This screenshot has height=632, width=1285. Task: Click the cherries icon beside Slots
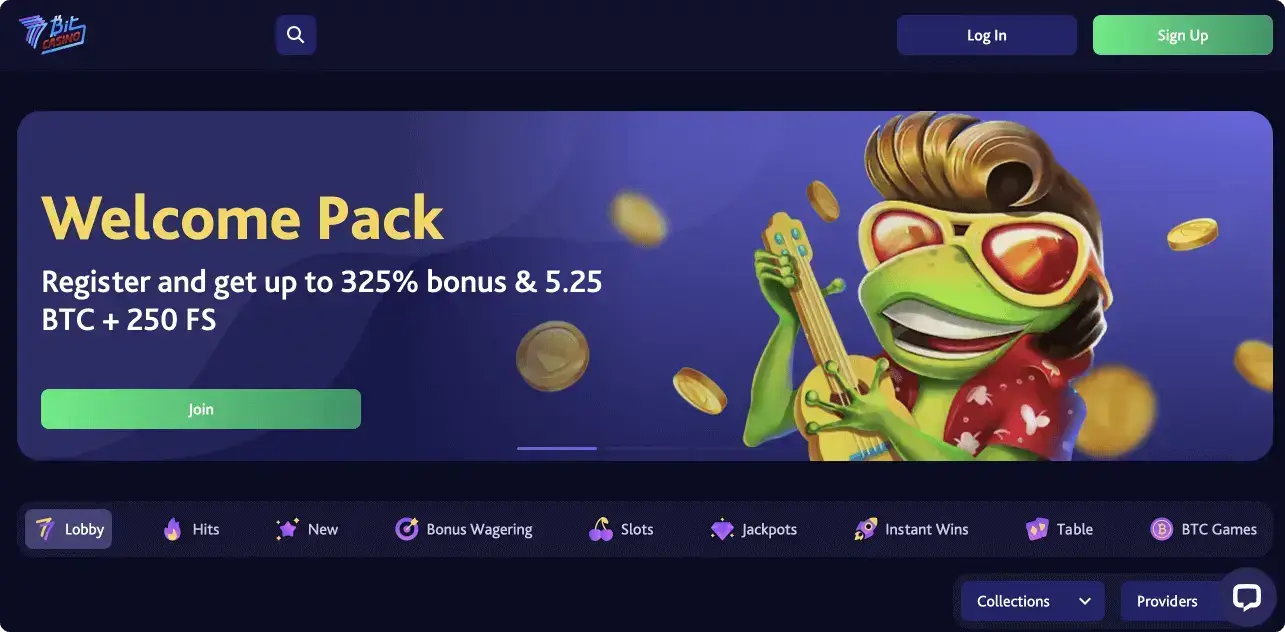[x=601, y=529]
